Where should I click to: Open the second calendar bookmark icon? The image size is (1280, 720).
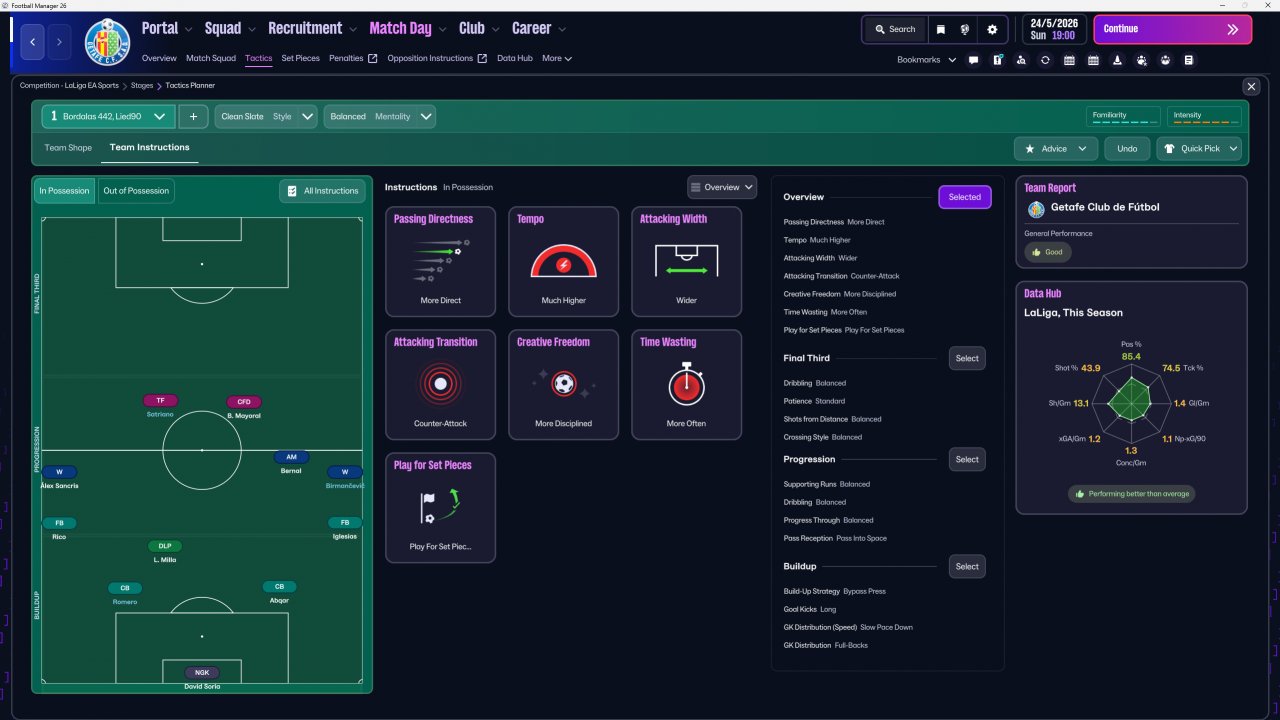(x=1093, y=60)
